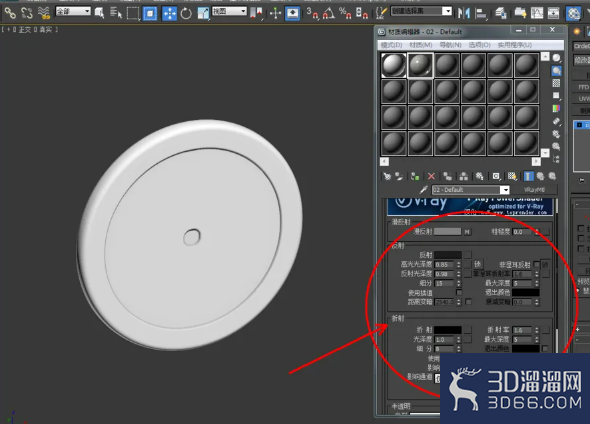Toggle the Angle Snap button

click(328, 13)
